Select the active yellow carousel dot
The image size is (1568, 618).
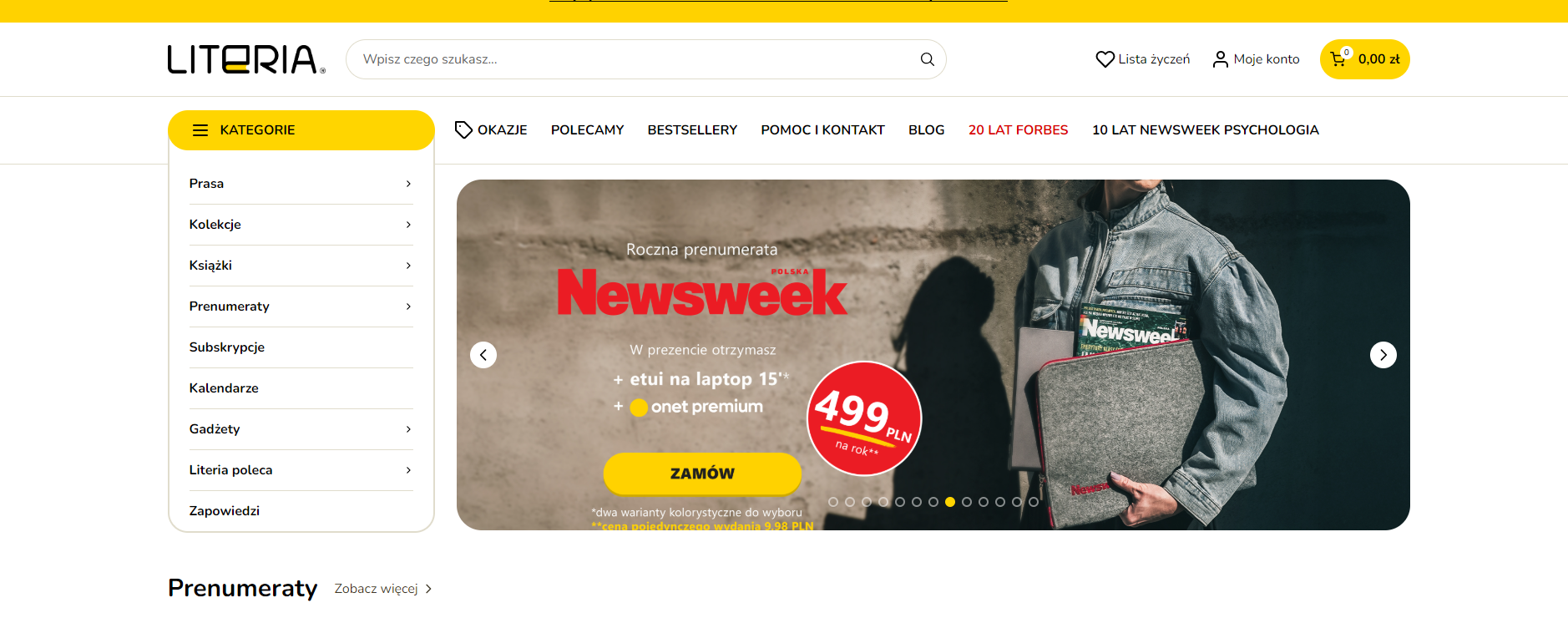pyautogui.click(x=950, y=502)
